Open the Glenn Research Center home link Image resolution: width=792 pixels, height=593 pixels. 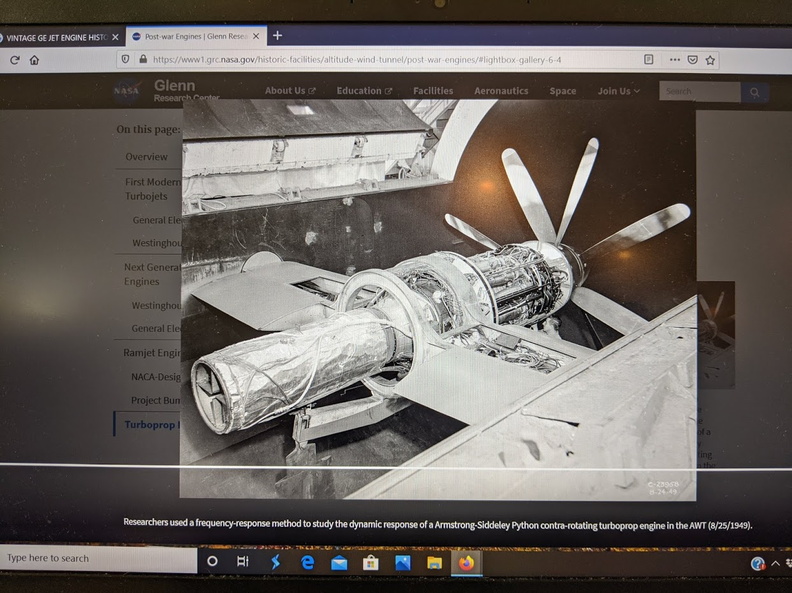tap(186, 90)
